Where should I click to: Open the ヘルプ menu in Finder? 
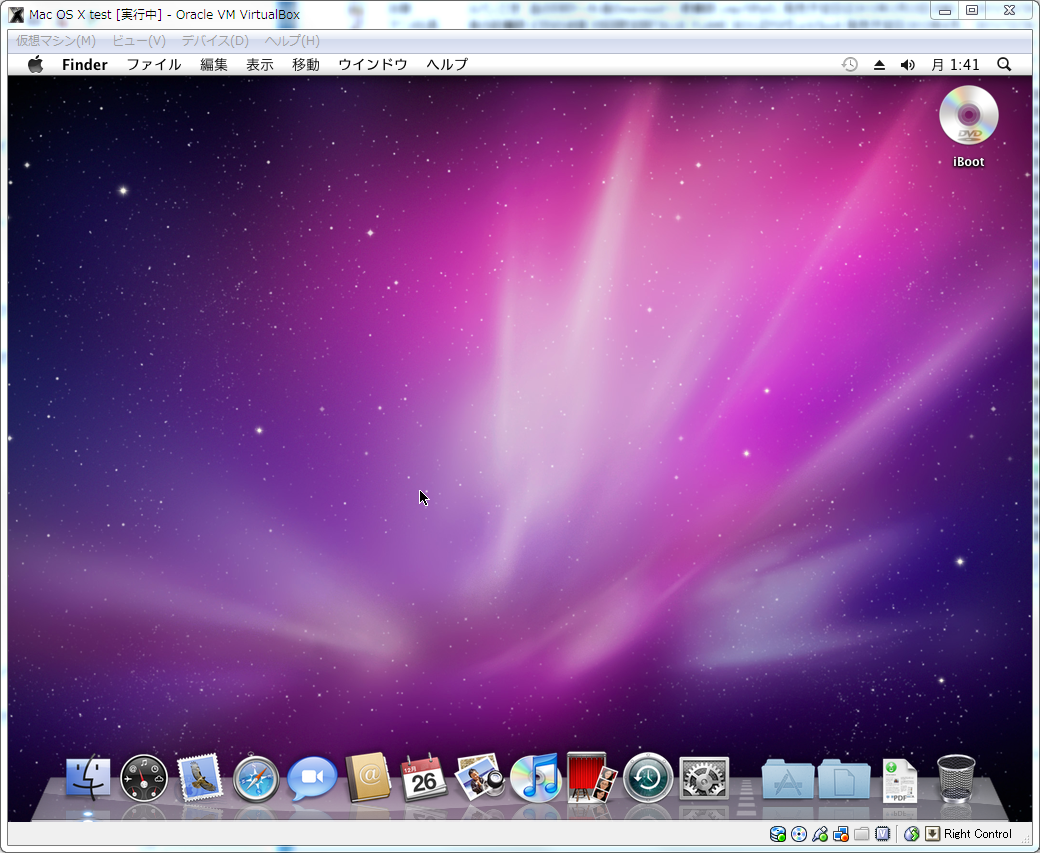tap(447, 64)
